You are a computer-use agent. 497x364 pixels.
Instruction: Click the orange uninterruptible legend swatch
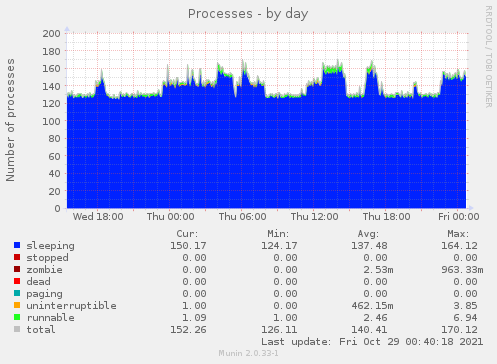pos(17,305)
